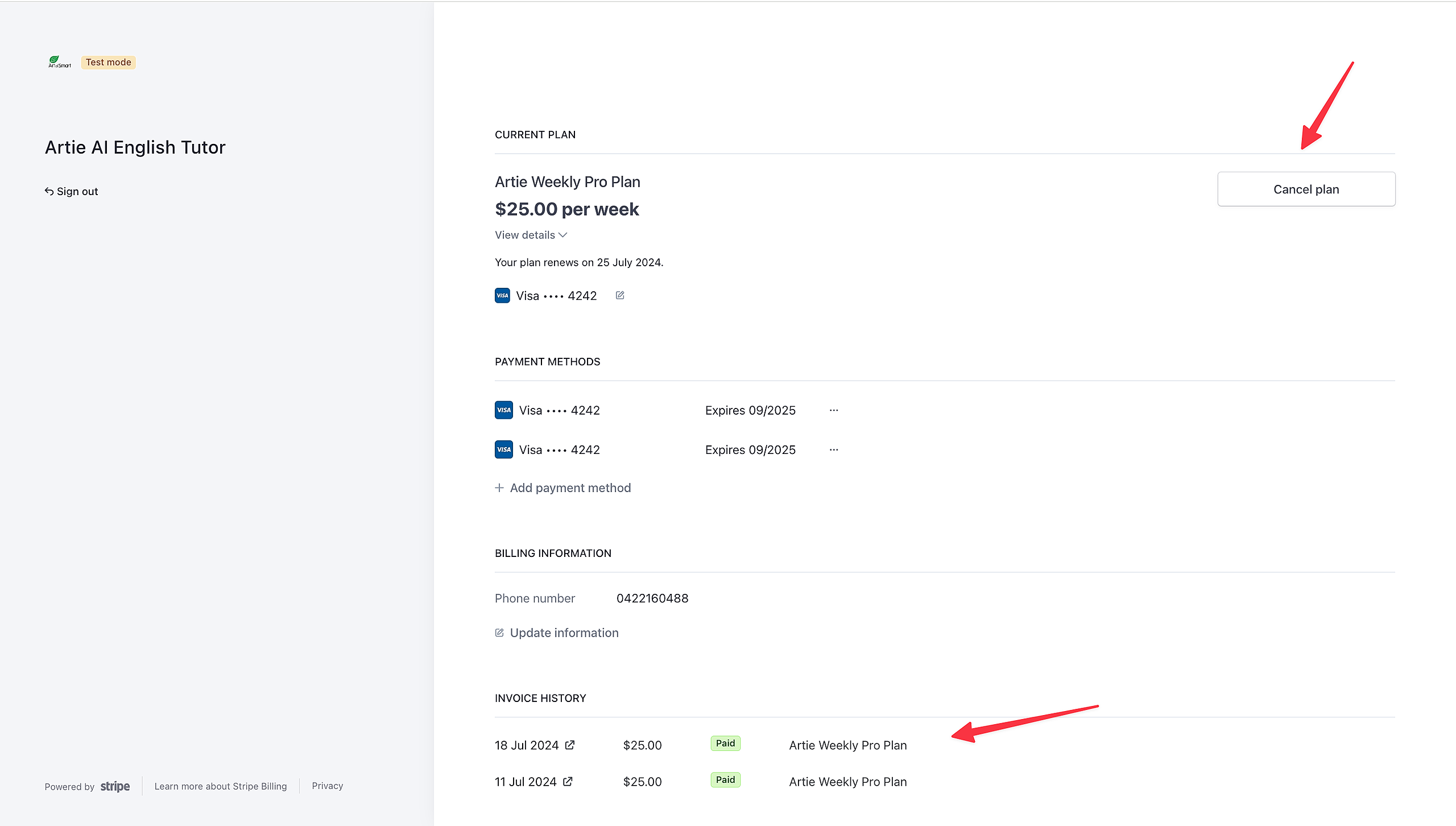This screenshot has height=826, width=1456.
Task: Click the "INVOICE HISTORY" heading
Action: 540,698
